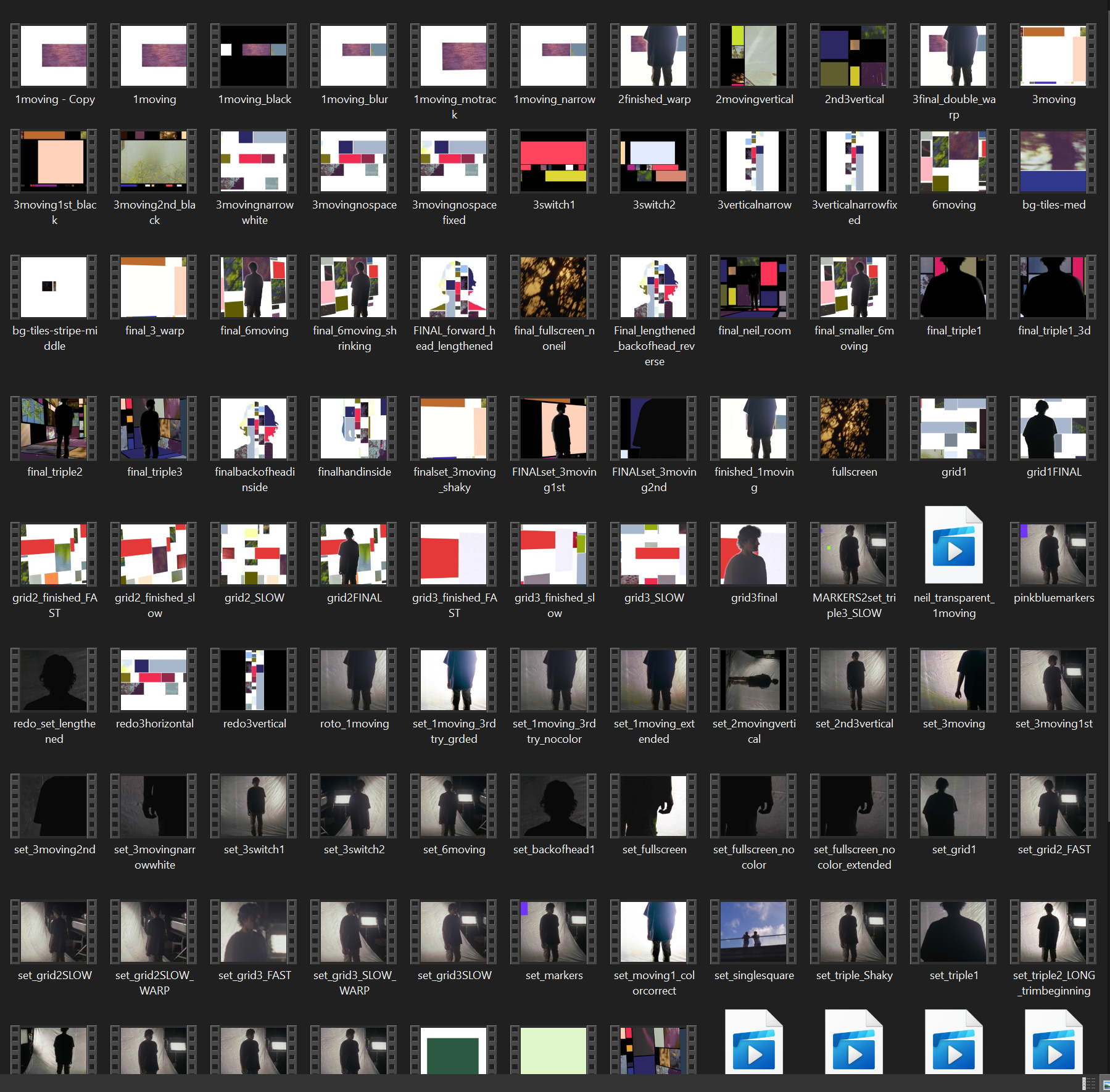Click the file name "roto_1moving"
1110x1092 pixels.
[x=354, y=724]
